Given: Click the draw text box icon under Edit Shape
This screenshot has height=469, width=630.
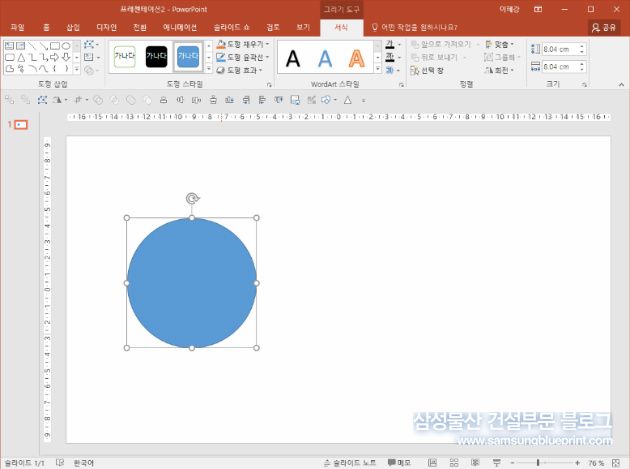Looking at the screenshot, I should 90,57.
